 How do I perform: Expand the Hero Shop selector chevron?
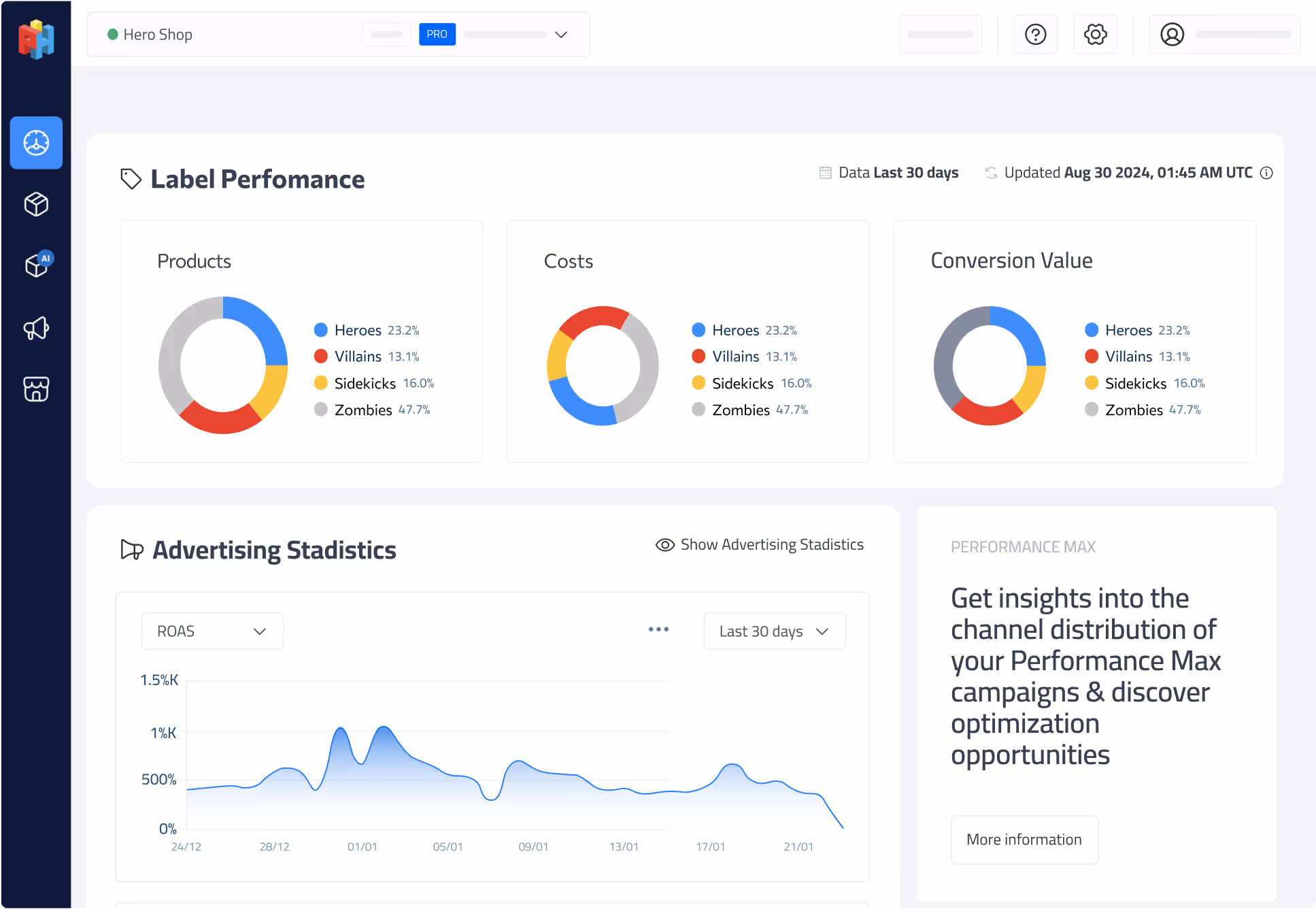pos(561,35)
